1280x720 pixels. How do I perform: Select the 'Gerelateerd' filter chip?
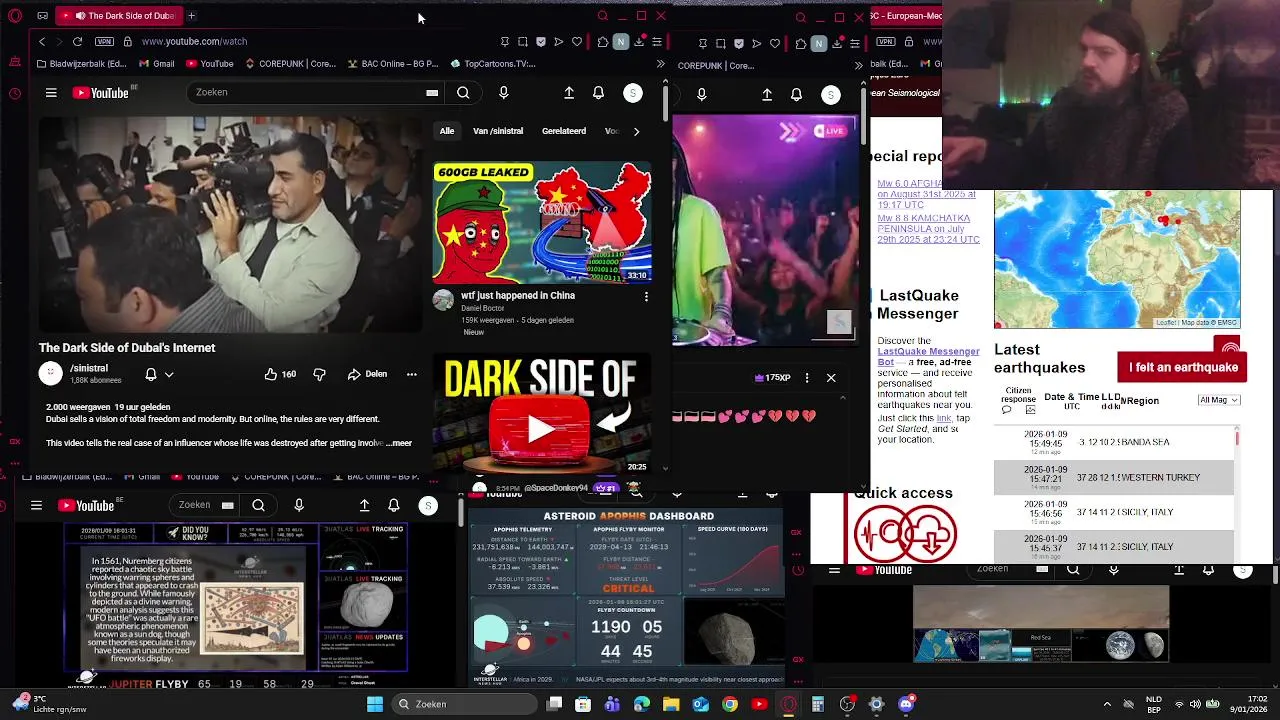tap(564, 131)
